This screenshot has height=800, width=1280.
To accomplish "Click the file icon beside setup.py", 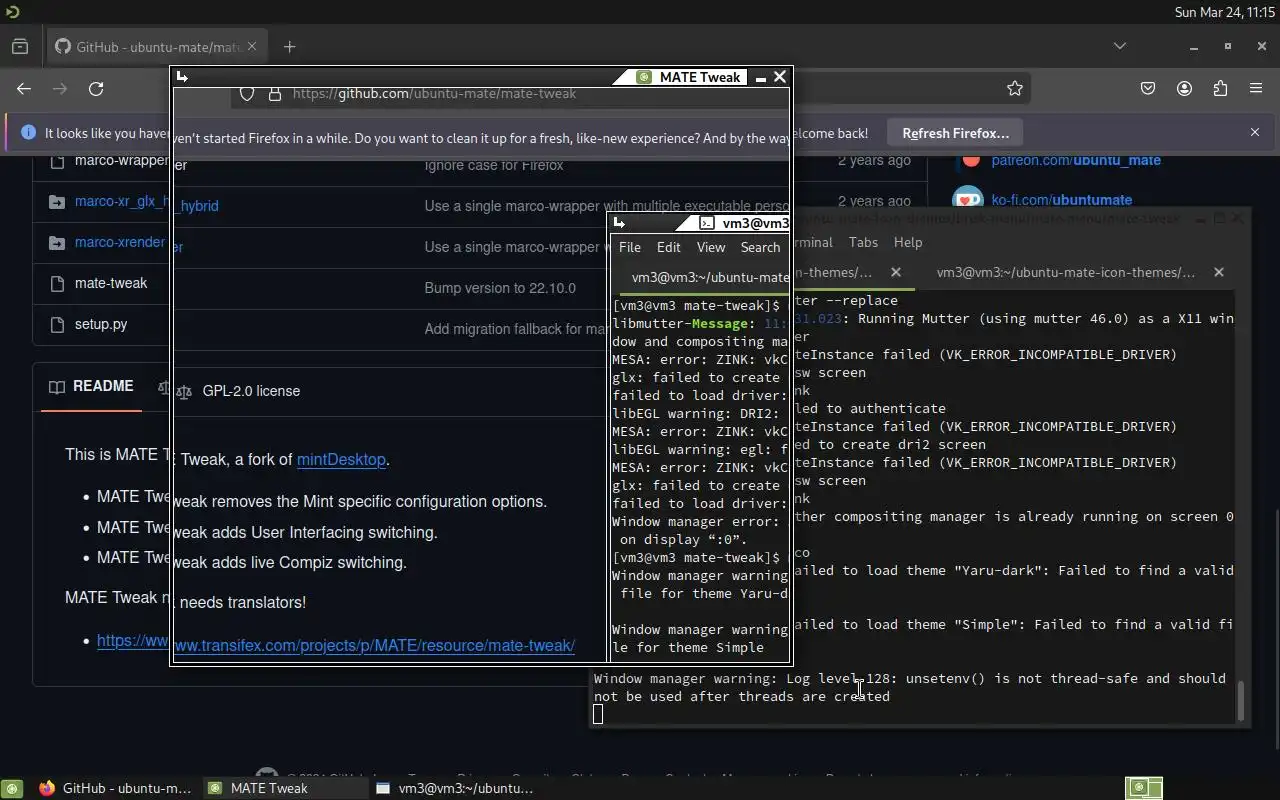I will click(x=56, y=324).
